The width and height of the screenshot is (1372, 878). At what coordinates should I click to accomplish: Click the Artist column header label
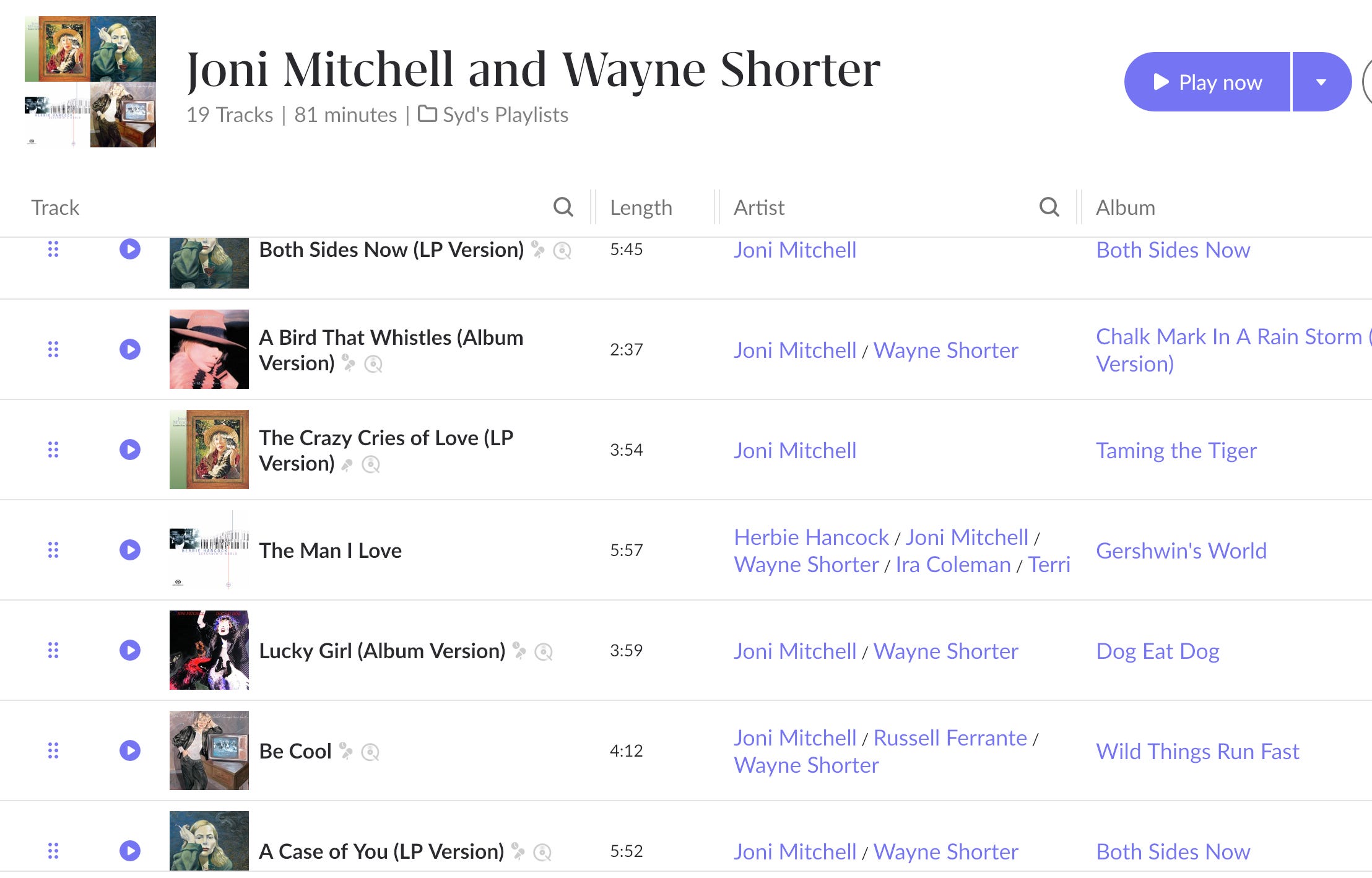[759, 207]
